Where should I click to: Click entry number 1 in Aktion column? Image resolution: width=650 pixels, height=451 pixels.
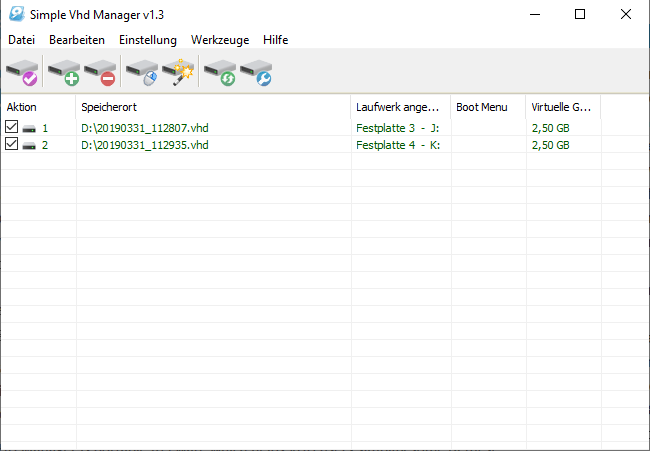[x=45, y=129]
